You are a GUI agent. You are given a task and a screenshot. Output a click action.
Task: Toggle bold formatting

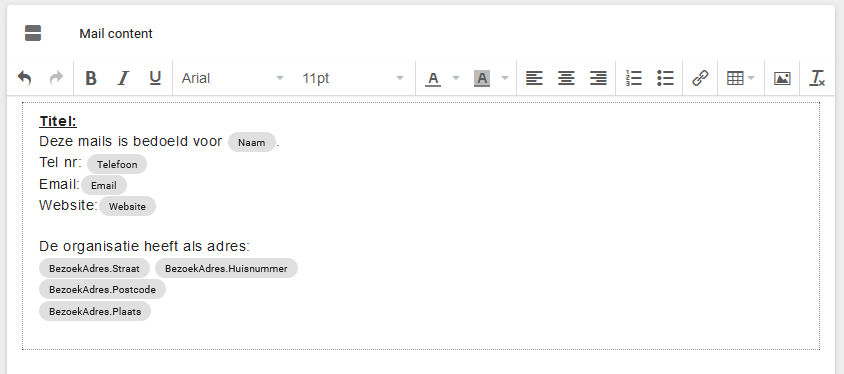[91, 79]
